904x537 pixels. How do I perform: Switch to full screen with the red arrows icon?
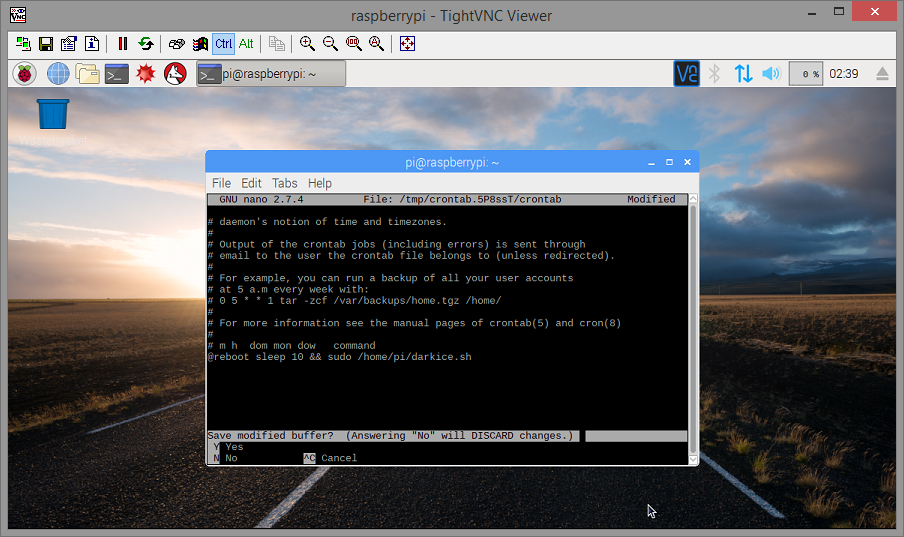pos(407,44)
